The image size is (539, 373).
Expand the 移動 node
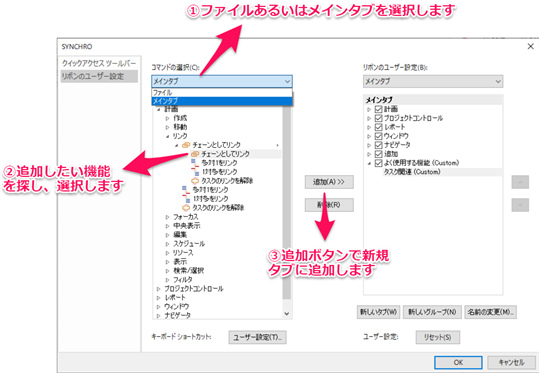(x=167, y=127)
